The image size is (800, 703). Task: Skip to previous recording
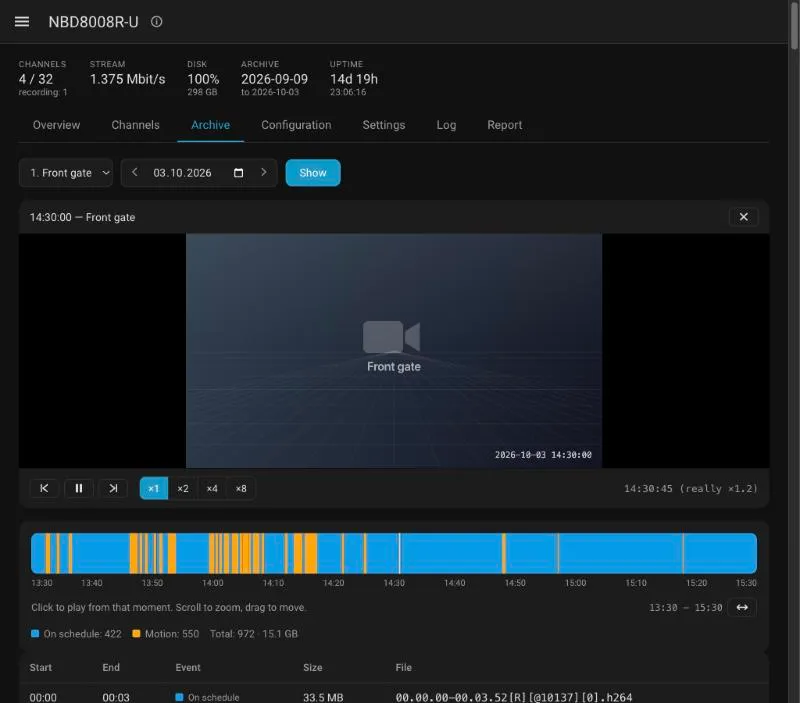pos(44,488)
